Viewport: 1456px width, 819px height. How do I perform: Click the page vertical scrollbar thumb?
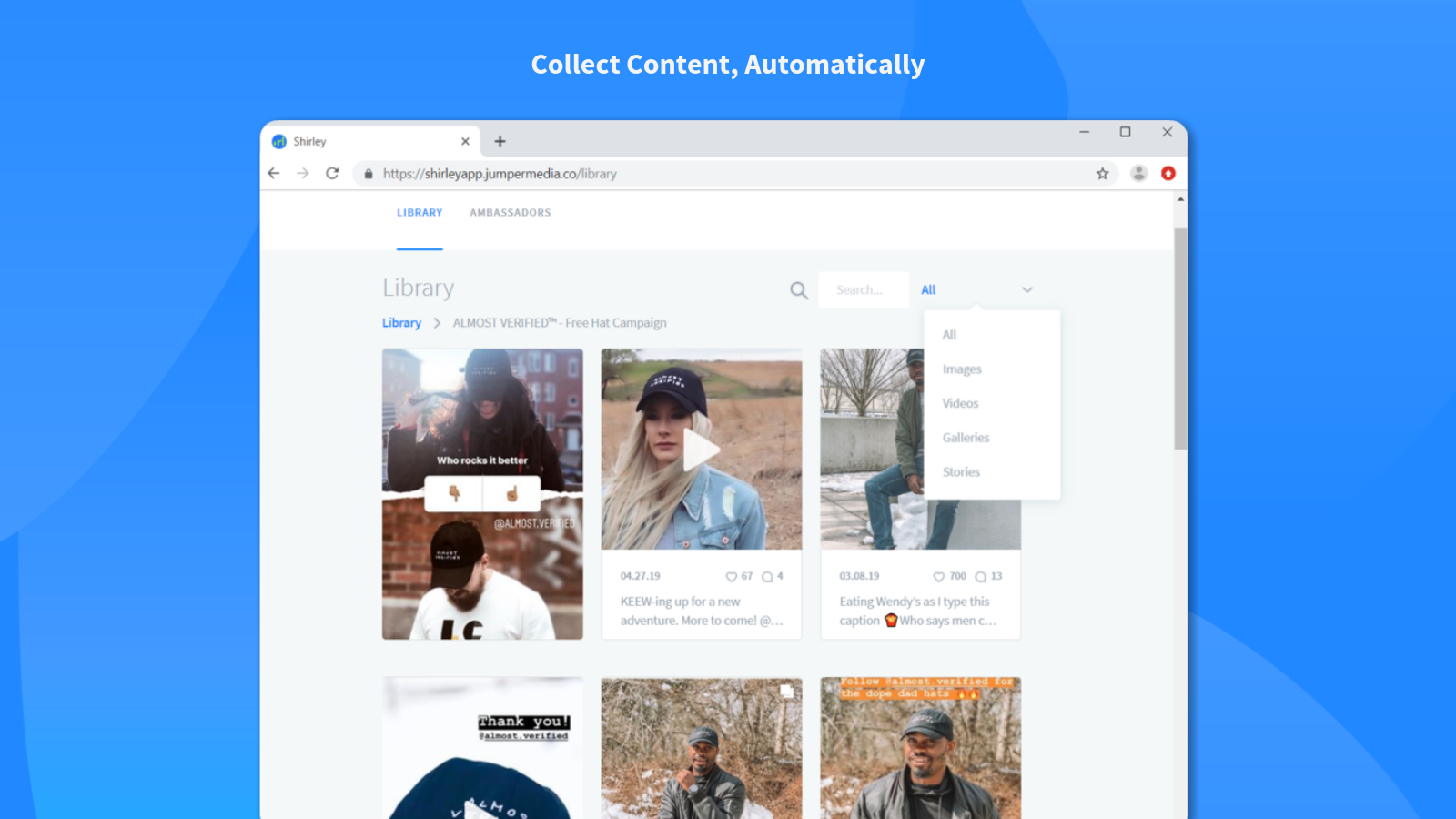click(1180, 339)
